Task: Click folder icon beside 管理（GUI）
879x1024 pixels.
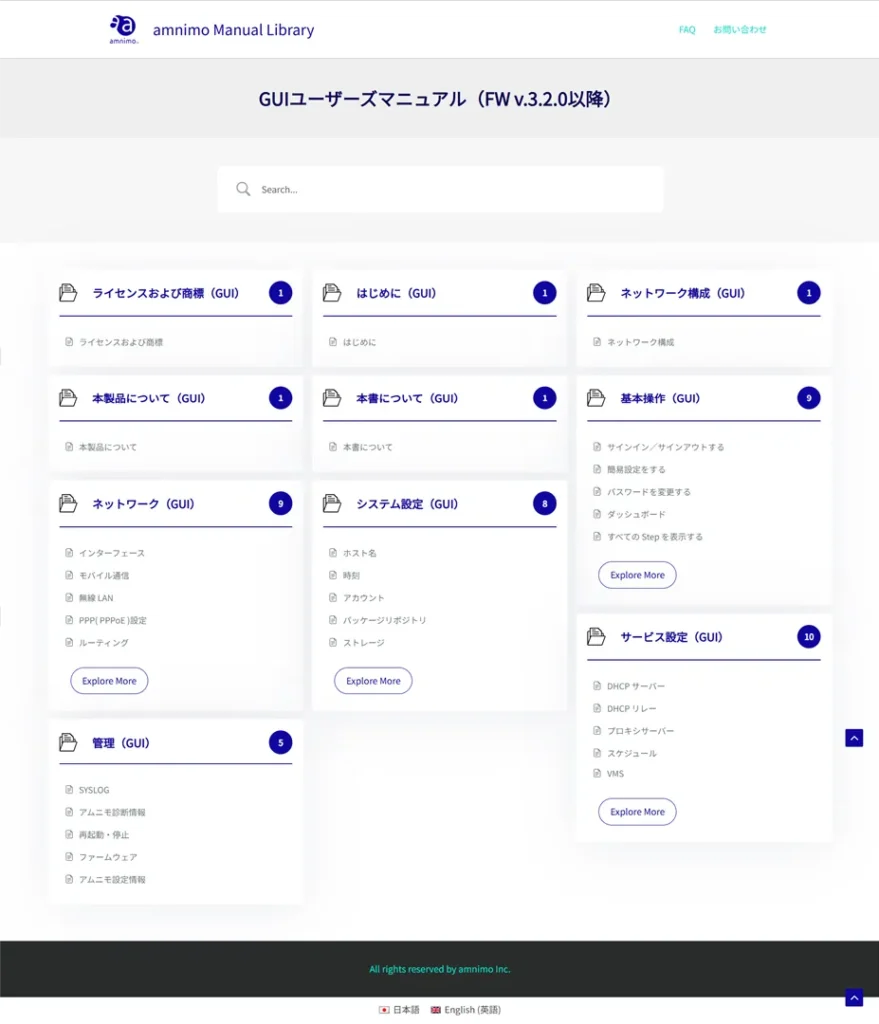Action: coord(68,743)
